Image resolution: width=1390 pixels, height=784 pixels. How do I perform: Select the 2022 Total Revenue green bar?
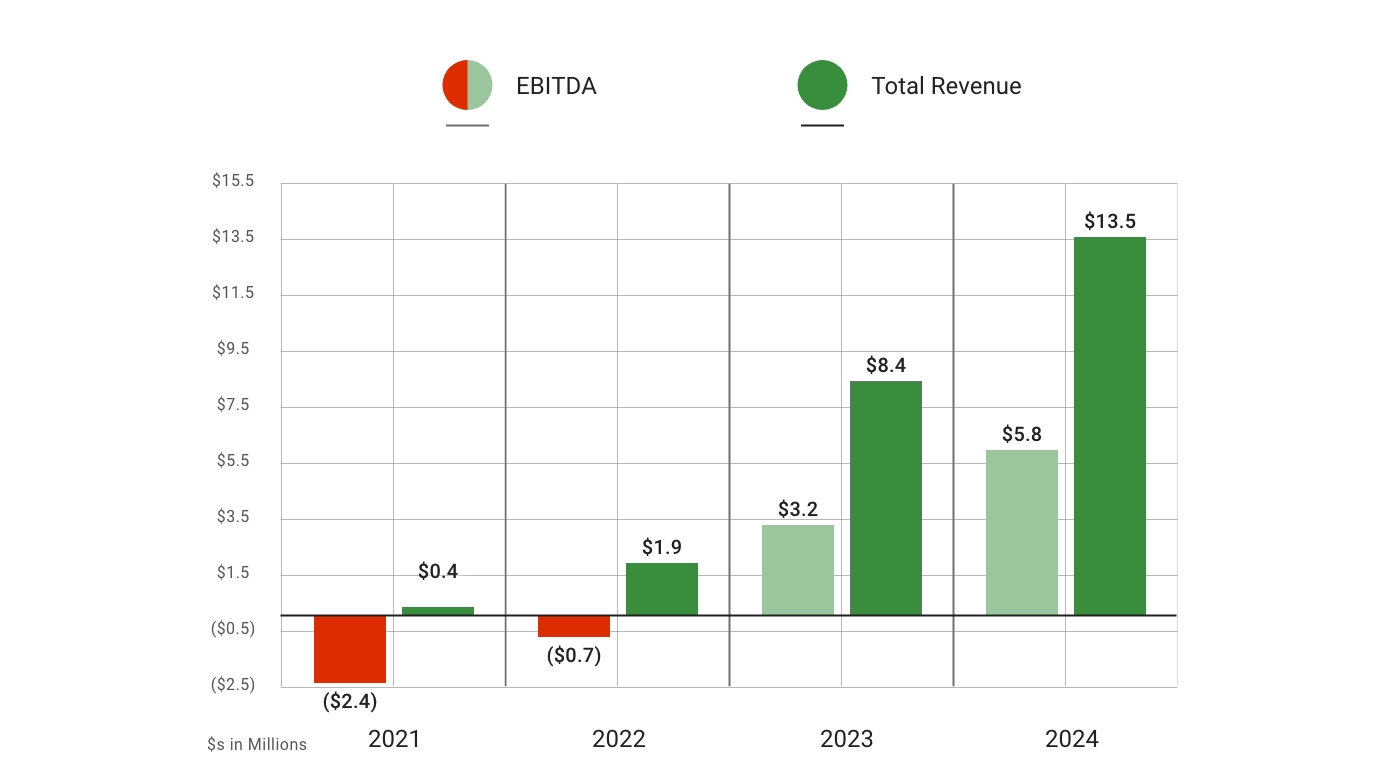pos(662,589)
